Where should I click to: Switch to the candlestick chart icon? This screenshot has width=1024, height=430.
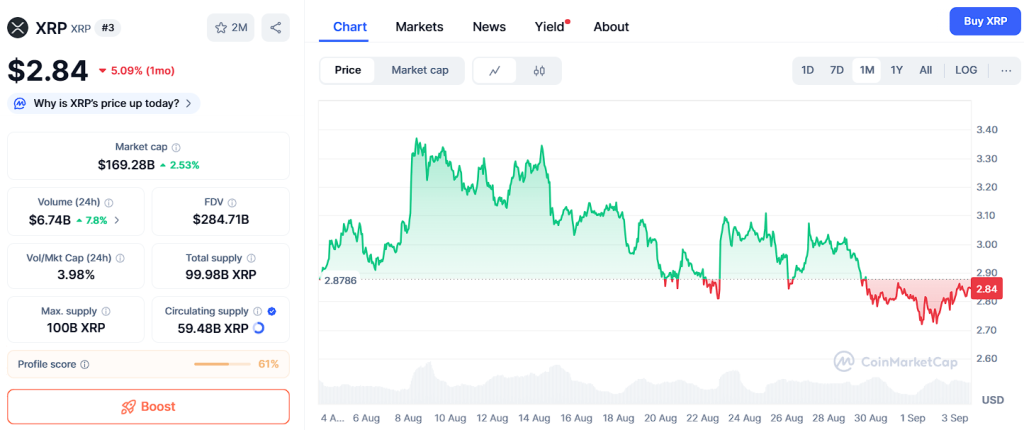coord(539,70)
